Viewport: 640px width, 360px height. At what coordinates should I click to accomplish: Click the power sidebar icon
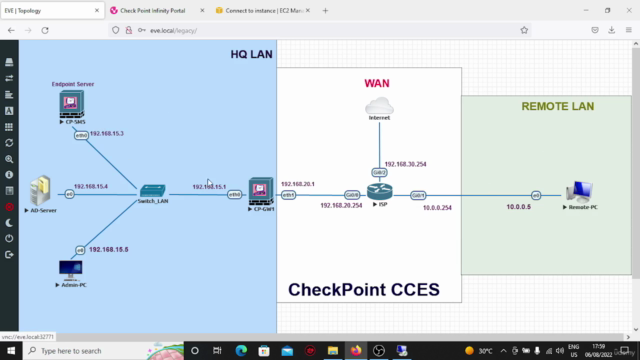9,238
